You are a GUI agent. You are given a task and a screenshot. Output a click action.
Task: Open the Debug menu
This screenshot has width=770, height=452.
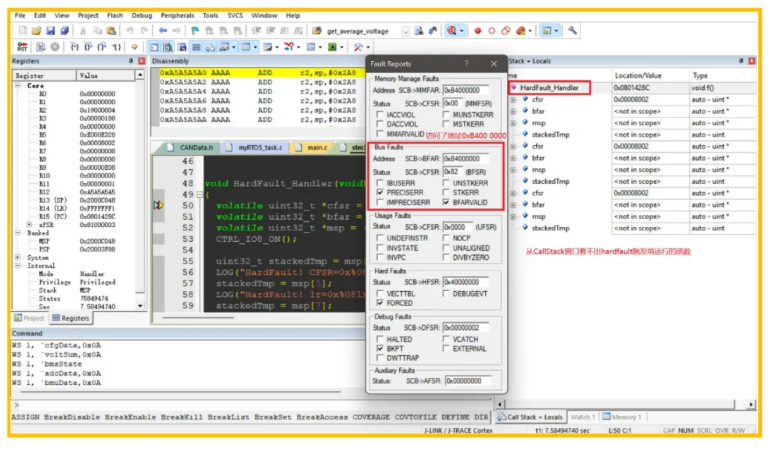[142, 16]
